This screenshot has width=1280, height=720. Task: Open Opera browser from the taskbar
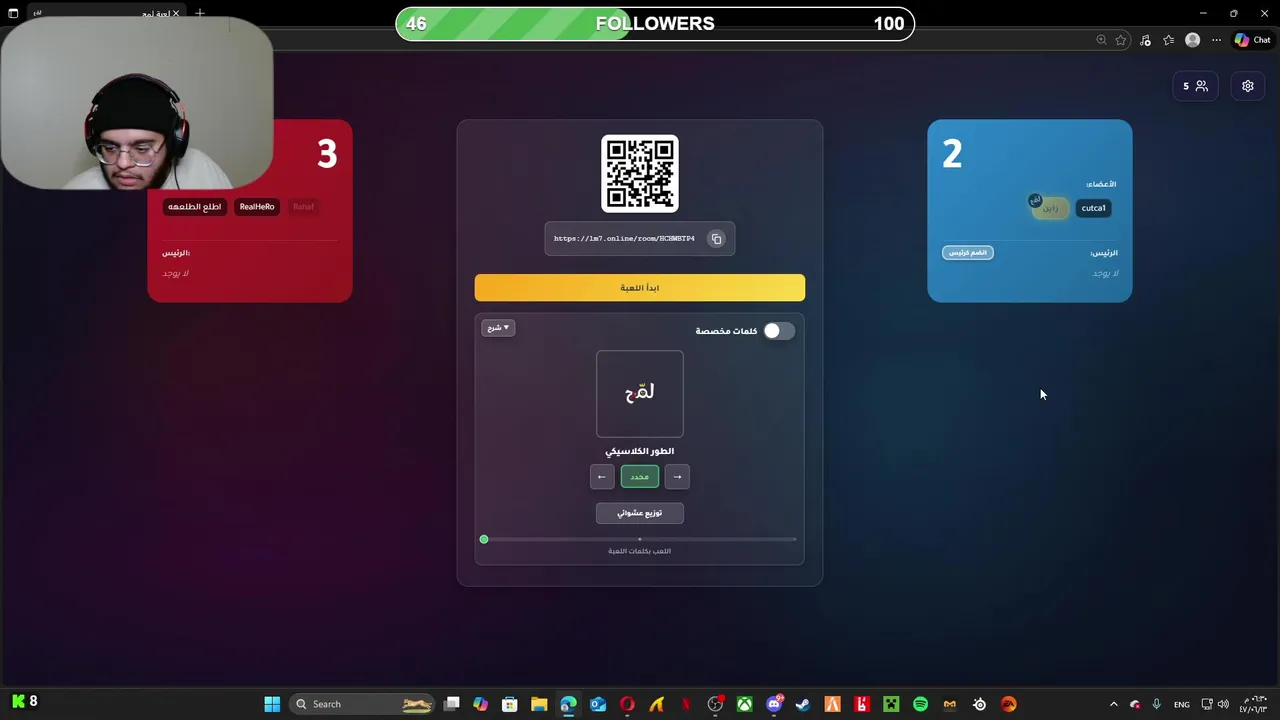click(627, 704)
